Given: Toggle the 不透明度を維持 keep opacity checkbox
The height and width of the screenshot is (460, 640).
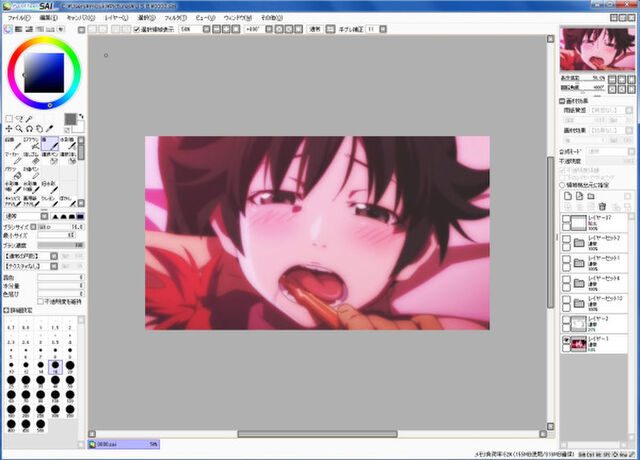Looking at the screenshot, I should coord(40,302).
